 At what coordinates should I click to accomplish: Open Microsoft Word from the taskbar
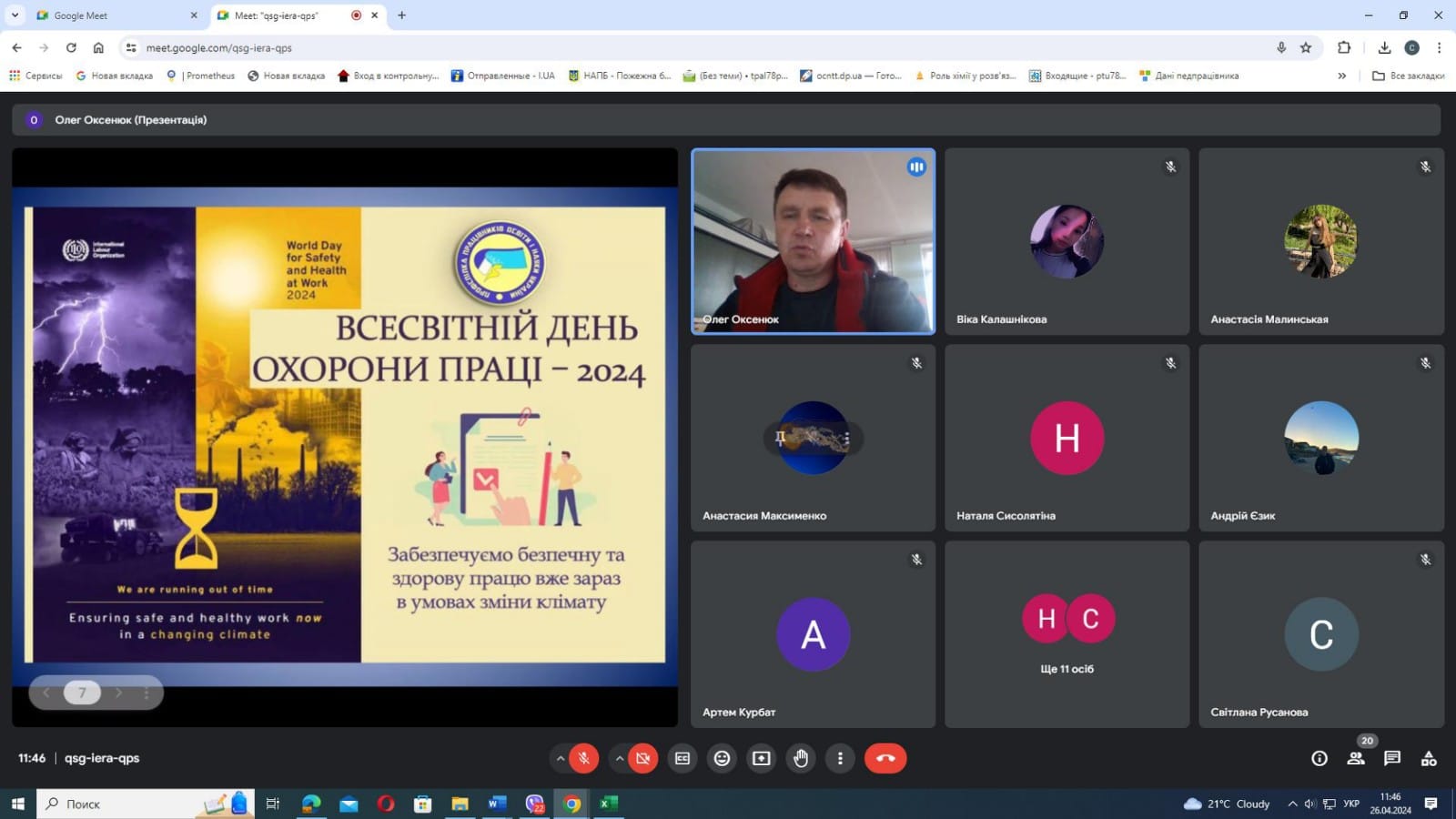(496, 804)
